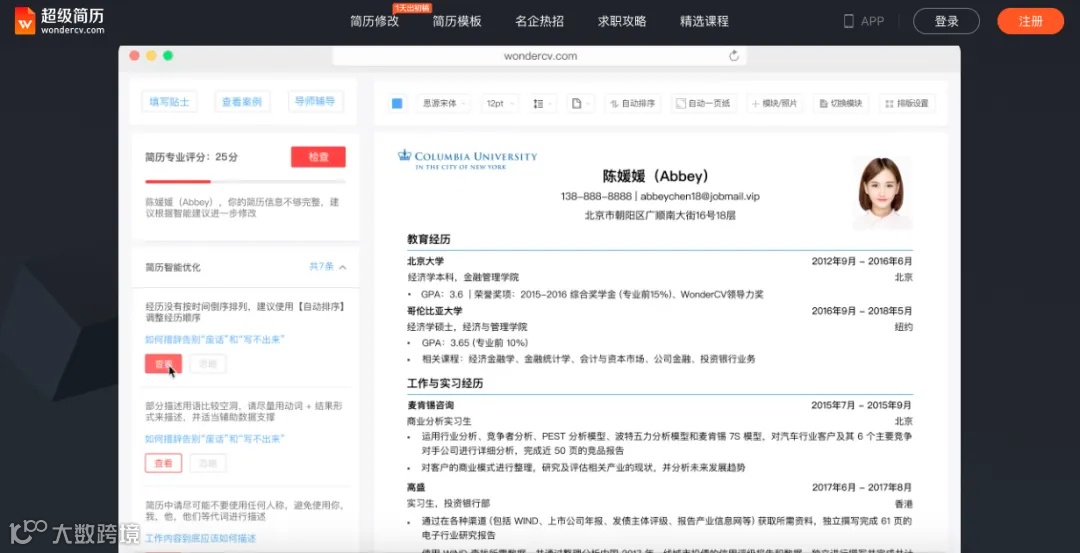Open the wording link under the time-order suggestion
Image resolution: width=1080 pixels, height=553 pixels.
click(x=215, y=340)
